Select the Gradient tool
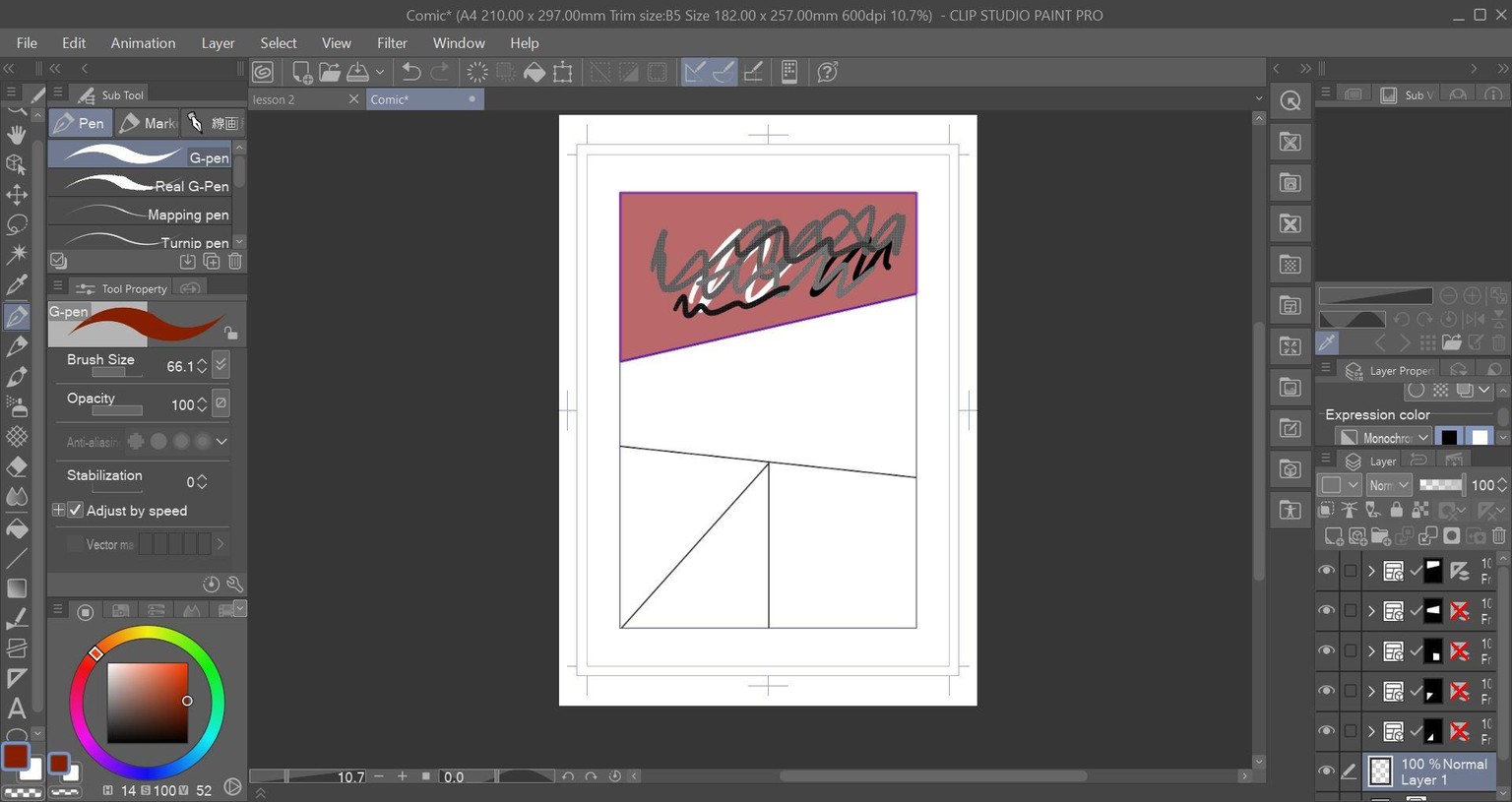 17,588
